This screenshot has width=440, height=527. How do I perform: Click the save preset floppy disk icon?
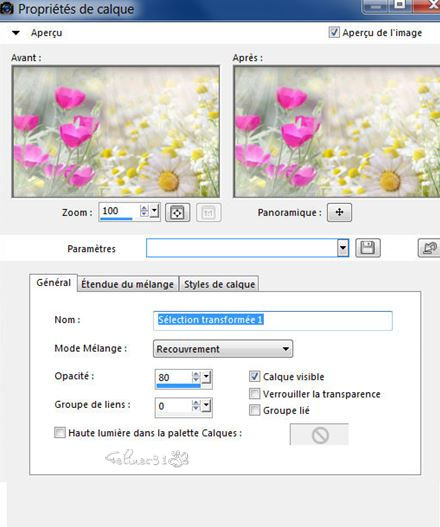[368, 248]
